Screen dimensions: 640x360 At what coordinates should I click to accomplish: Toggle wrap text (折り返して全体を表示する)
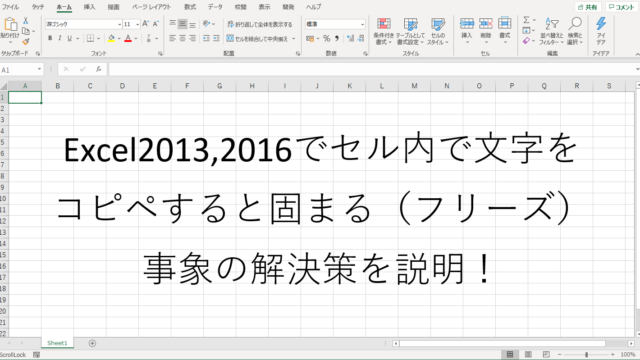click(x=260, y=24)
